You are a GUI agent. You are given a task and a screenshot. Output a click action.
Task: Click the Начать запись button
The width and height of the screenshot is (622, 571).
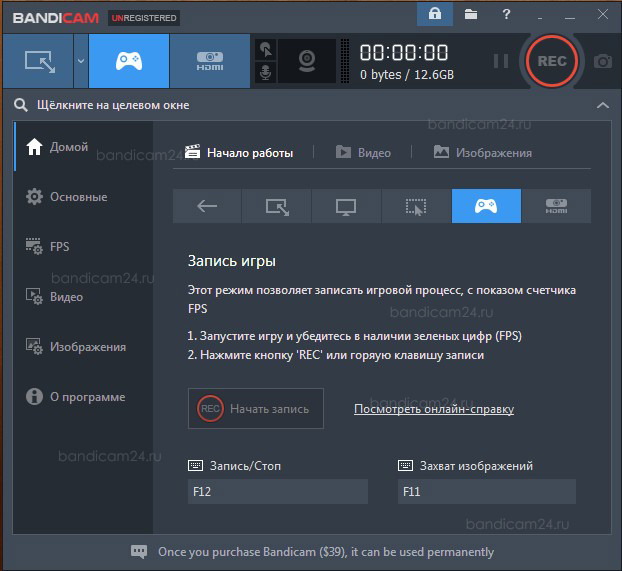point(256,408)
